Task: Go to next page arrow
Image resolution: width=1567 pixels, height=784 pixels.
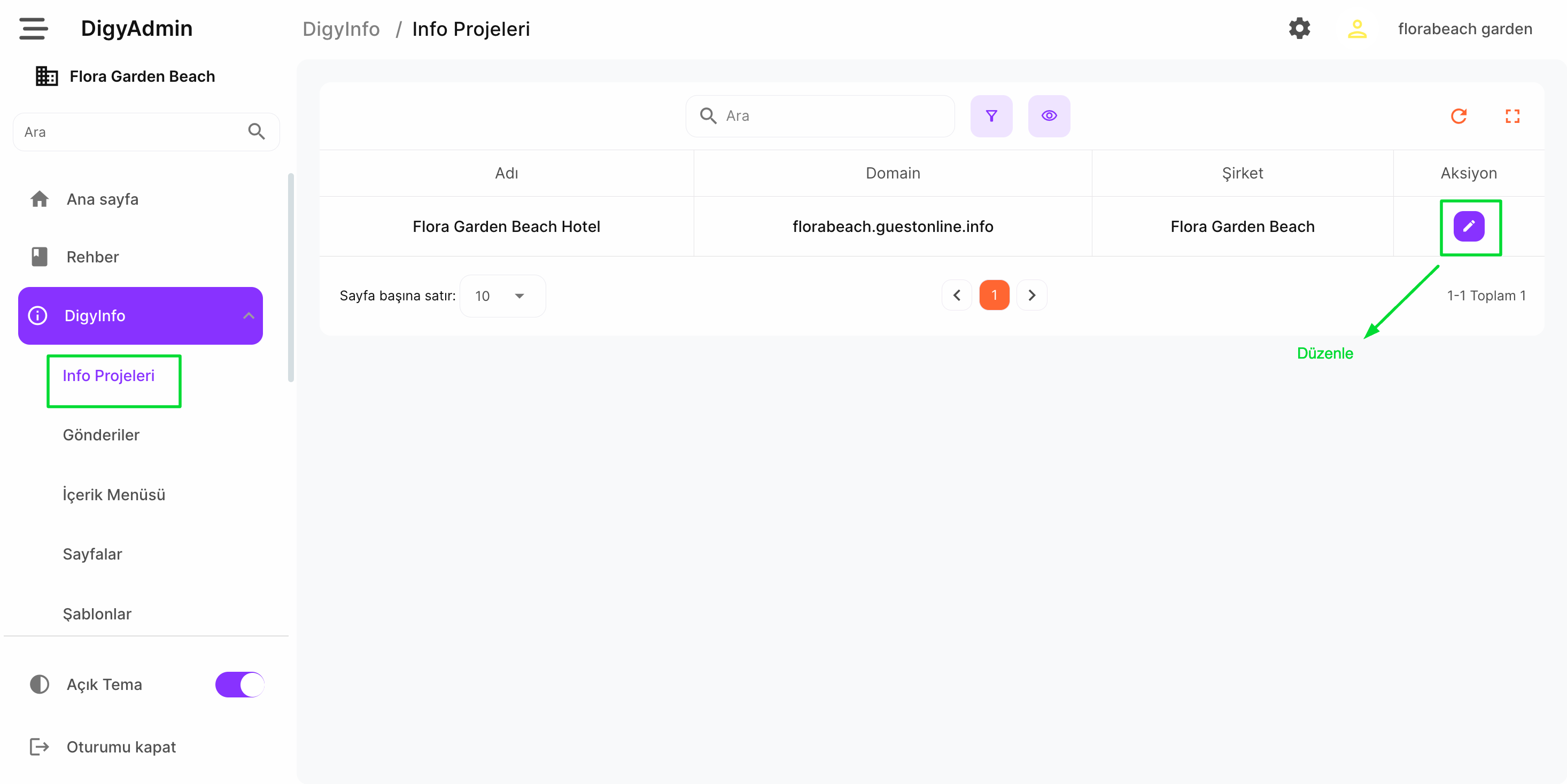Action: click(x=1031, y=296)
